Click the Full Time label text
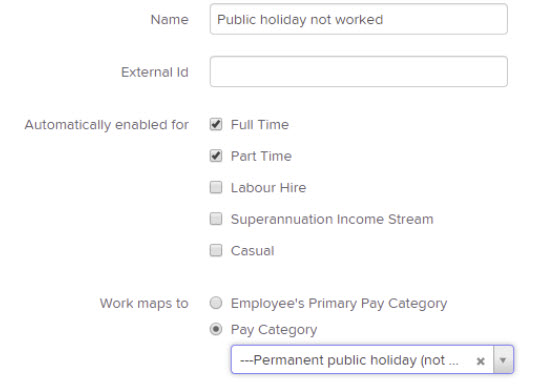The image size is (542, 384). (260, 124)
